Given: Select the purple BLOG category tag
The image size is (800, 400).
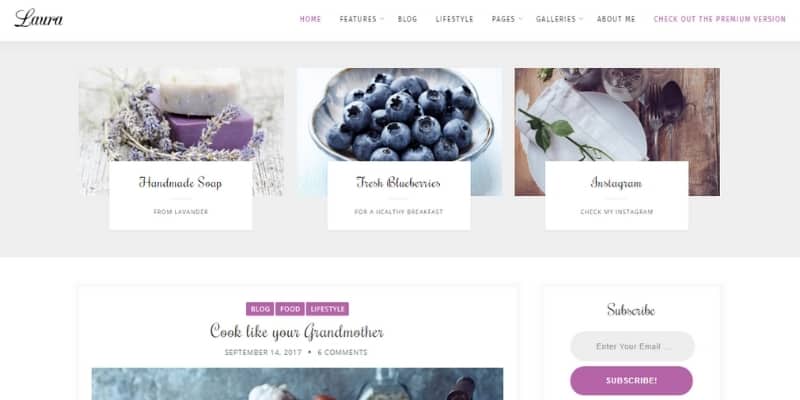Looking at the screenshot, I should pyautogui.click(x=260, y=309).
